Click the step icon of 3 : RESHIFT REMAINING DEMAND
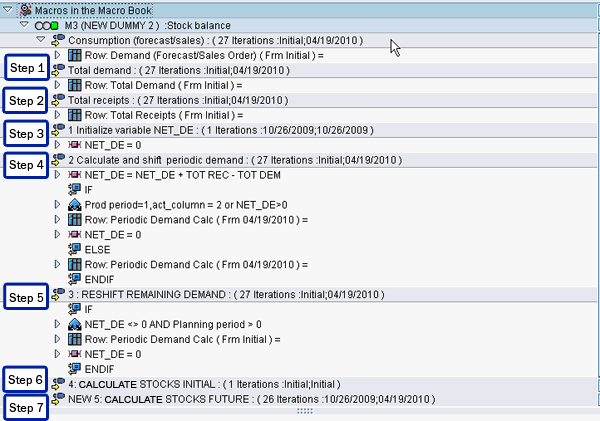The image size is (600, 421). point(58,294)
